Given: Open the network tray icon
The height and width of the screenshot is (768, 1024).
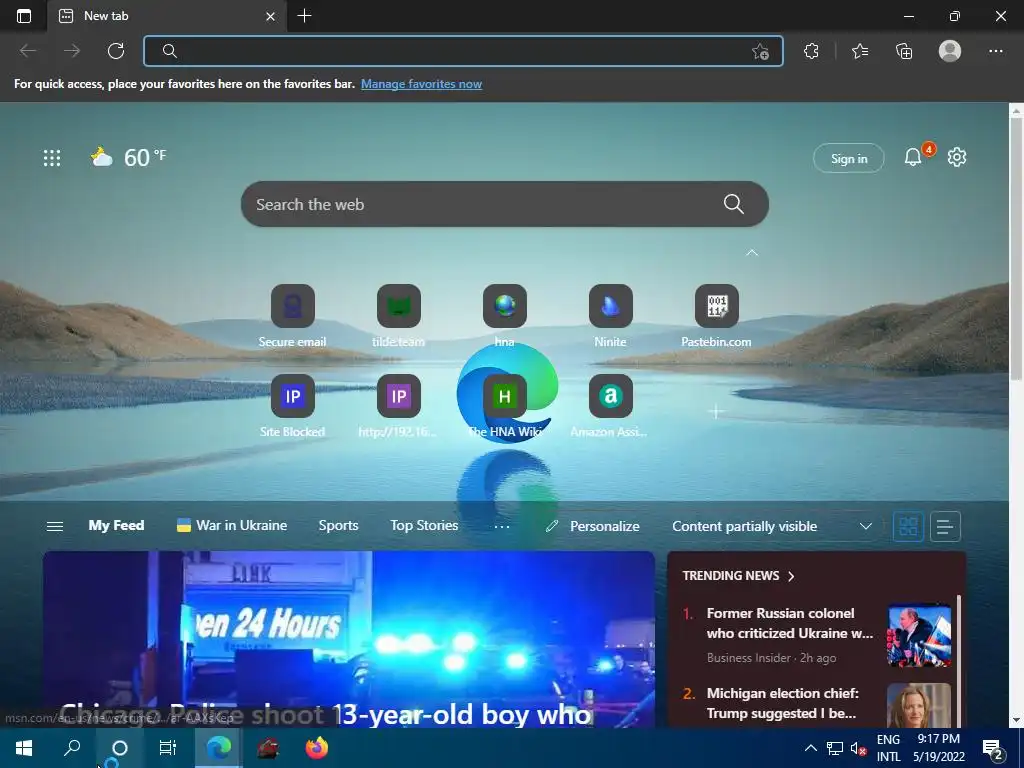Looking at the screenshot, I should (835, 748).
